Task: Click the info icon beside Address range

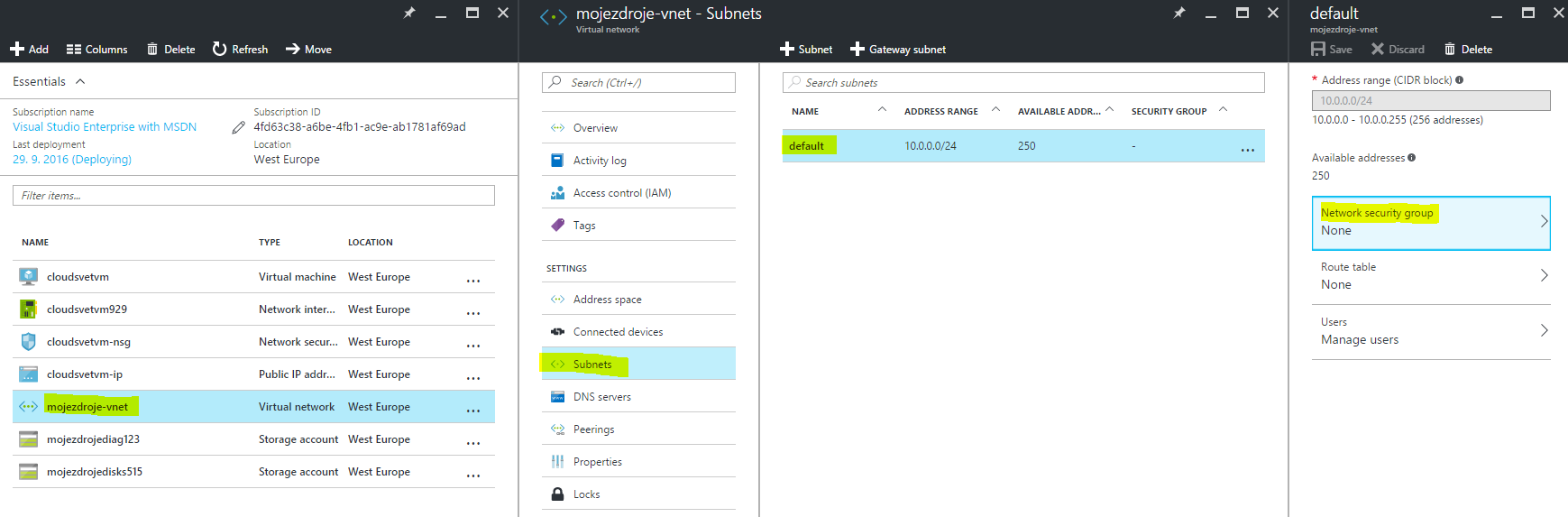Action: pyautogui.click(x=1460, y=80)
